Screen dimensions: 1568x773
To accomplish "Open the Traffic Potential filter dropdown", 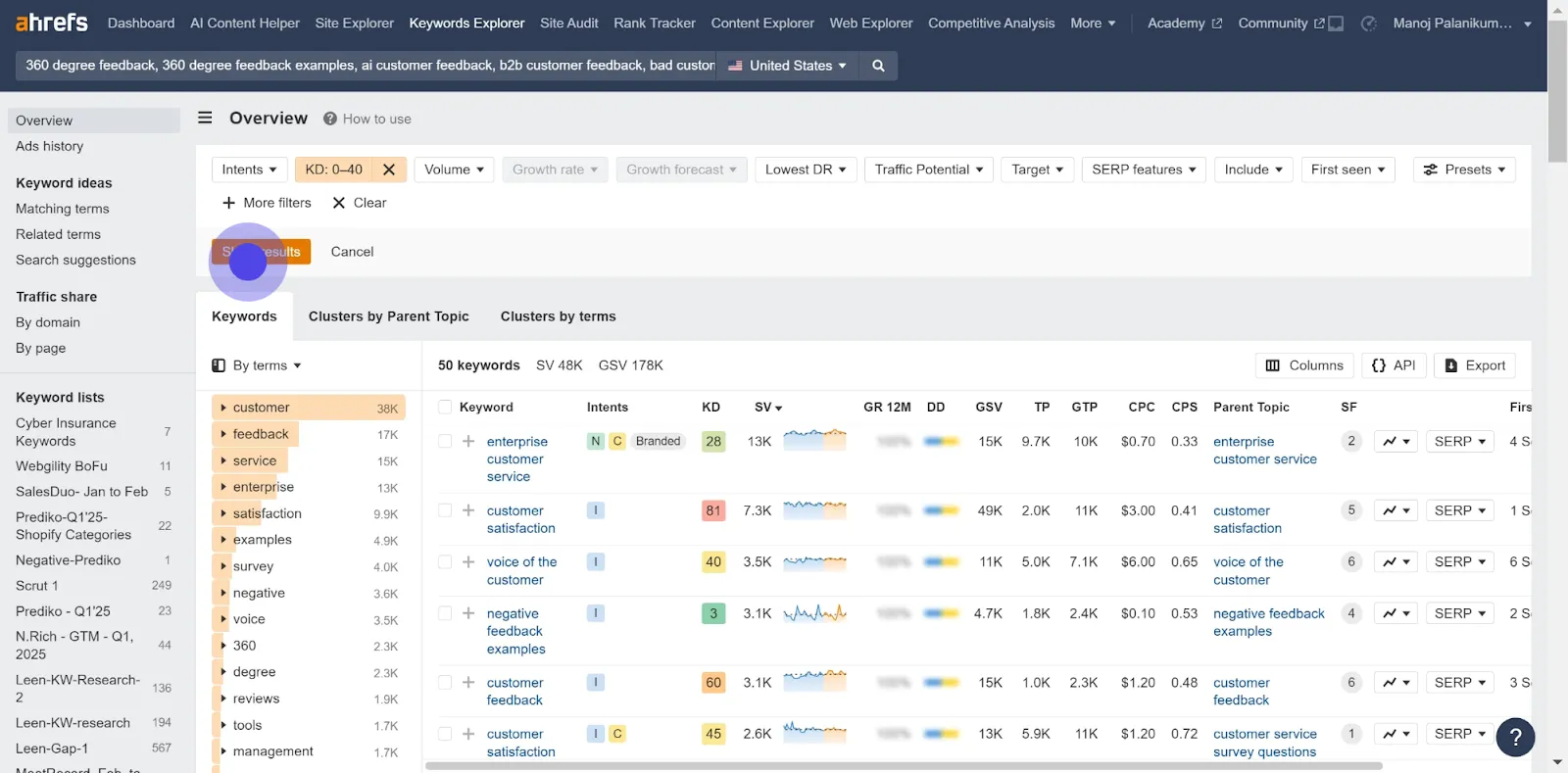I will 929,169.
